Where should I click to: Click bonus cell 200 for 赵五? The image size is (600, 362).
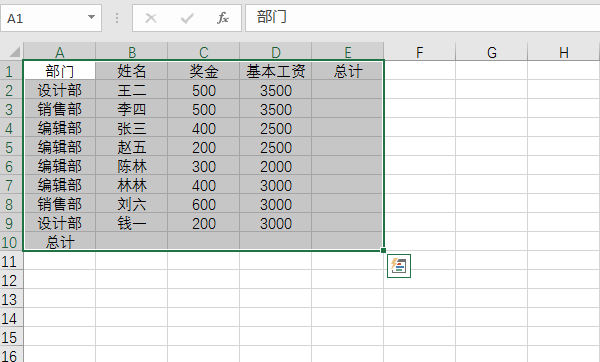(x=203, y=147)
